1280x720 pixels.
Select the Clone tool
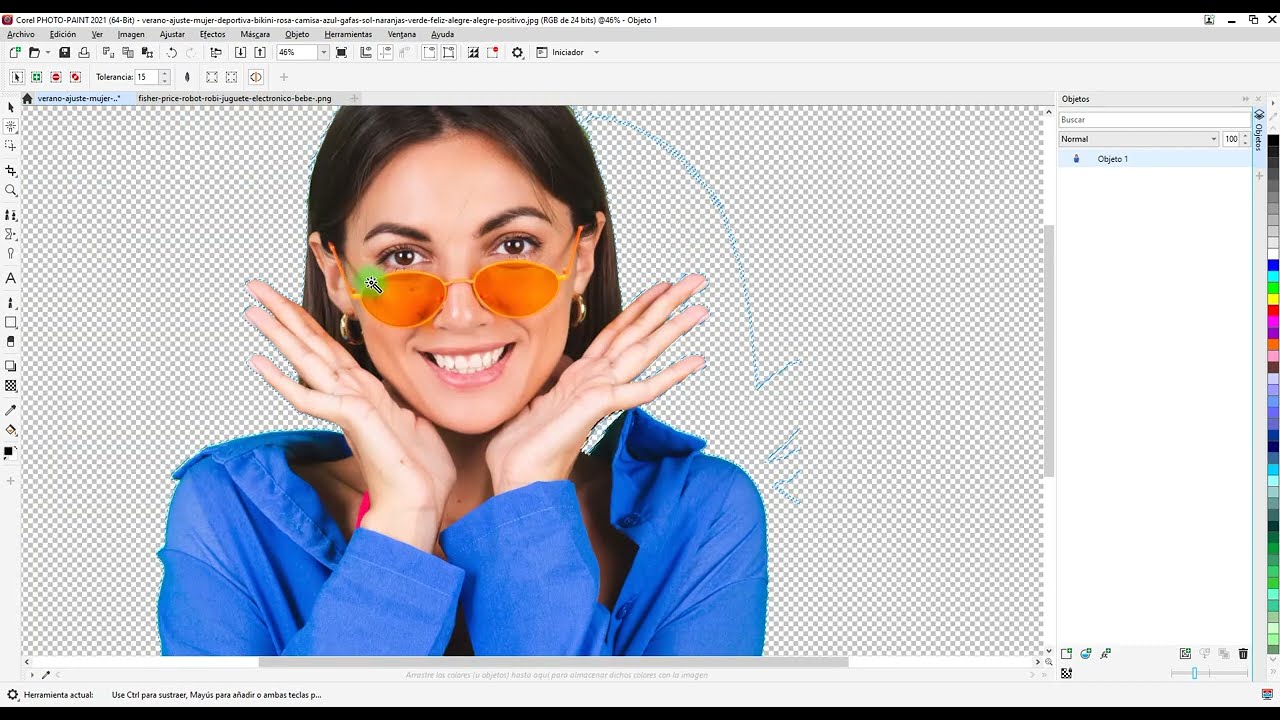(11, 215)
